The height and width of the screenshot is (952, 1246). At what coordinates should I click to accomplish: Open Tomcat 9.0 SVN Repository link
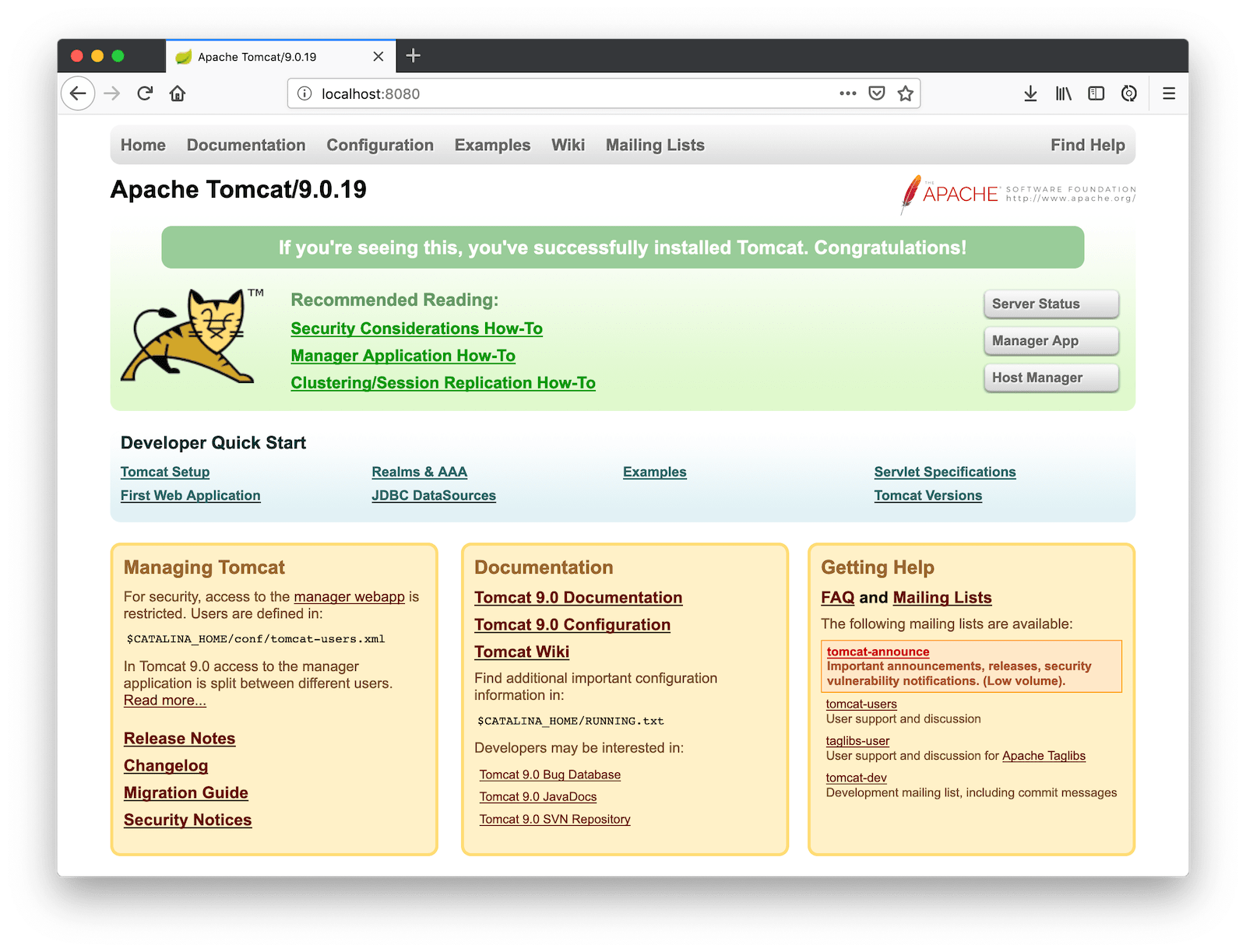[555, 820]
